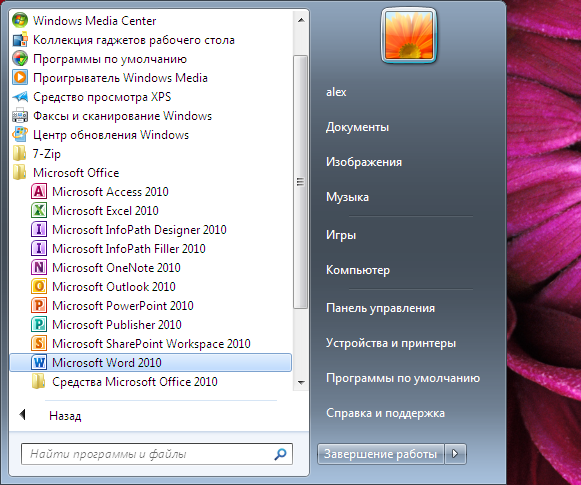
Task: Open Справка и поддержка
Action: pos(385,413)
